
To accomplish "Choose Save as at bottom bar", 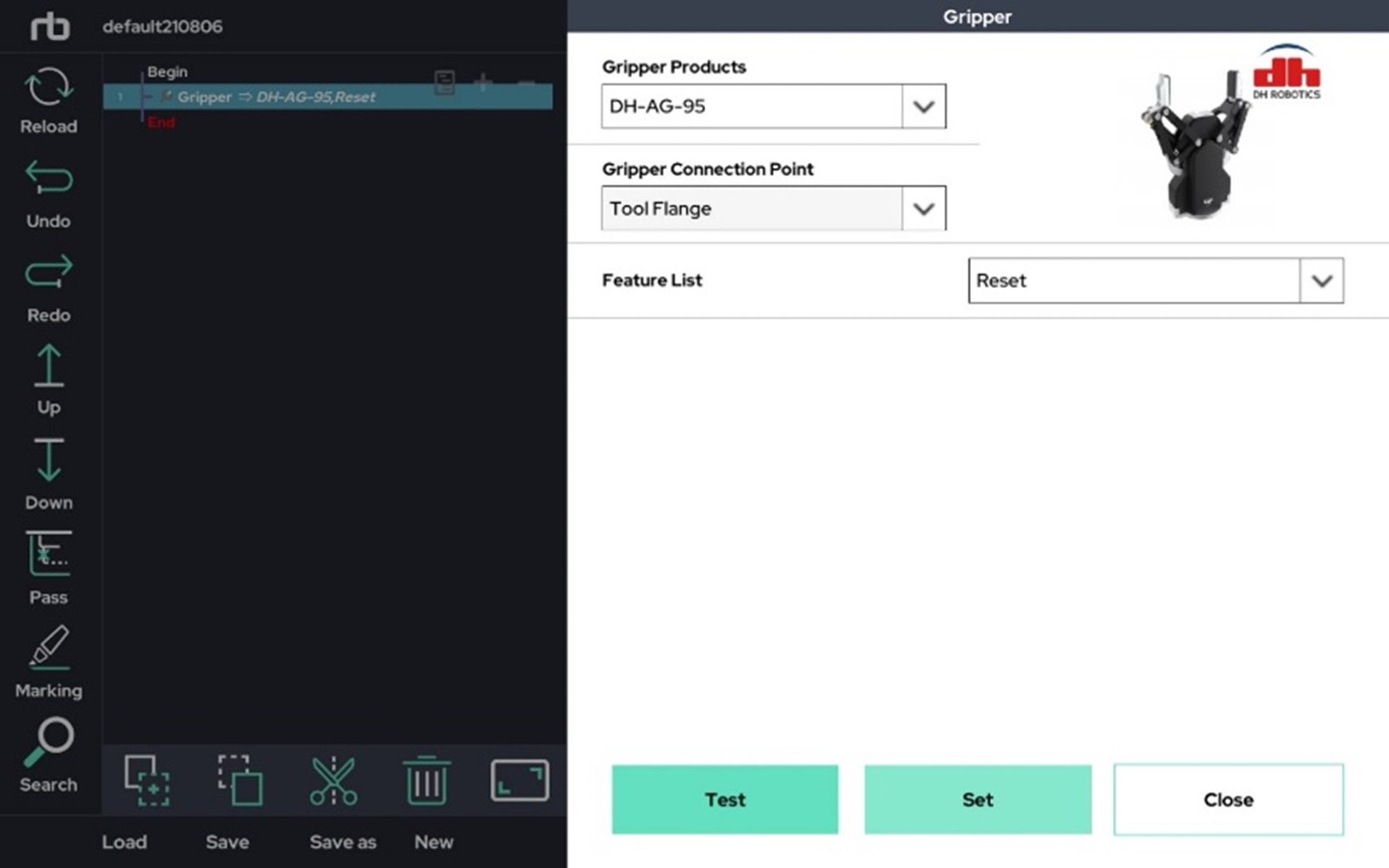I will (x=342, y=842).
